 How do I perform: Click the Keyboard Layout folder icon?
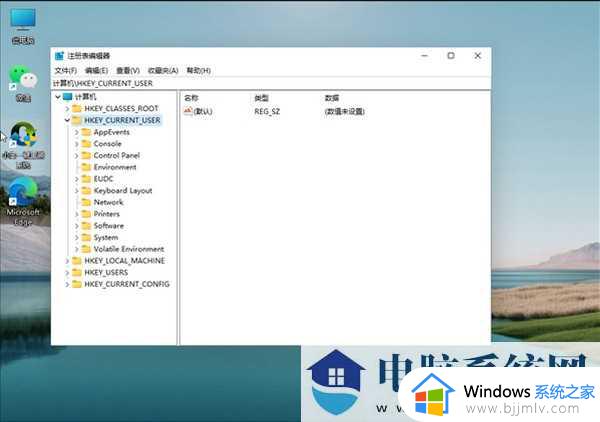tap(86, 191)
